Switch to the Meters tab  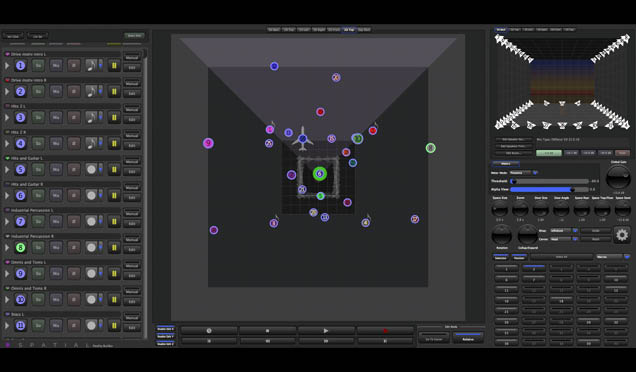click(505, 163)
